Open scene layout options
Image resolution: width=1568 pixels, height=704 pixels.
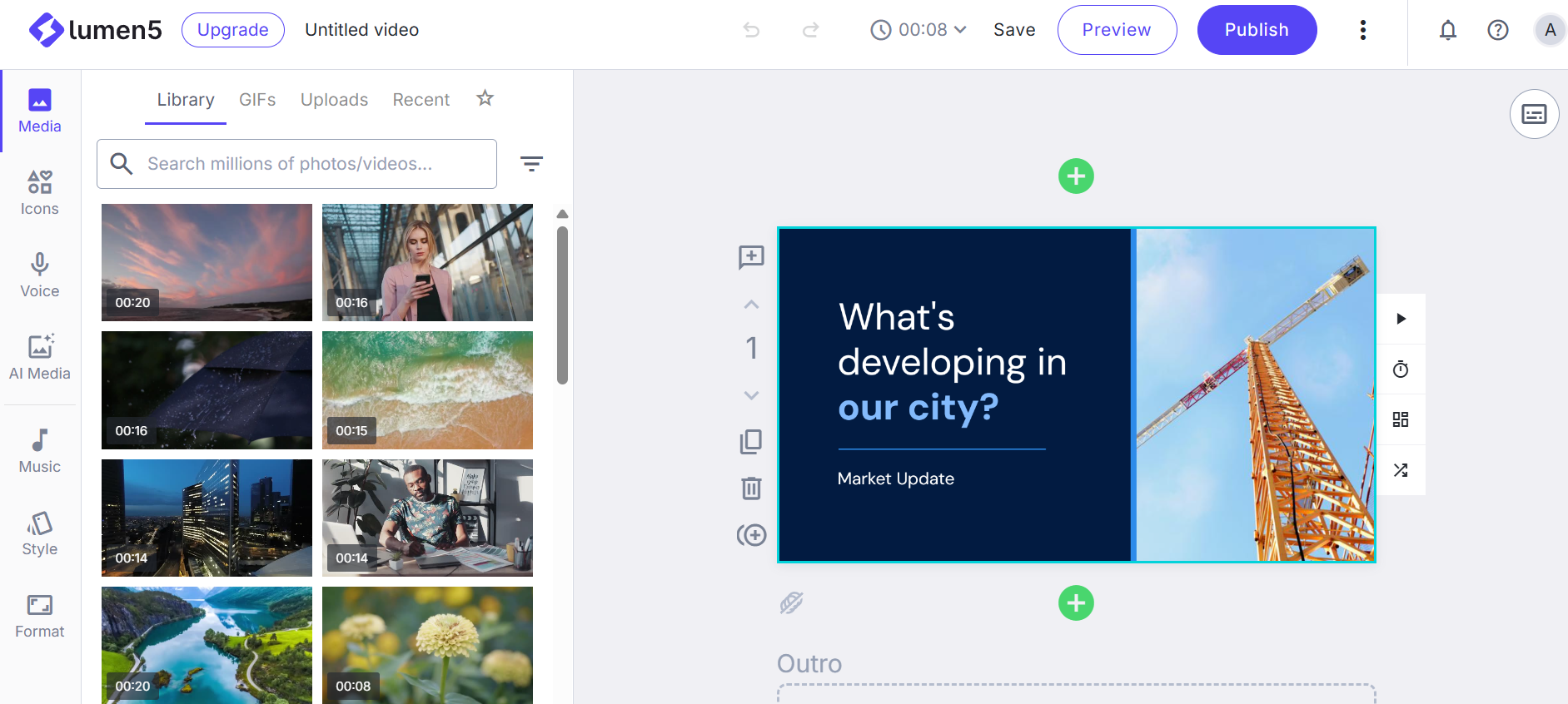click(1401, 419)
